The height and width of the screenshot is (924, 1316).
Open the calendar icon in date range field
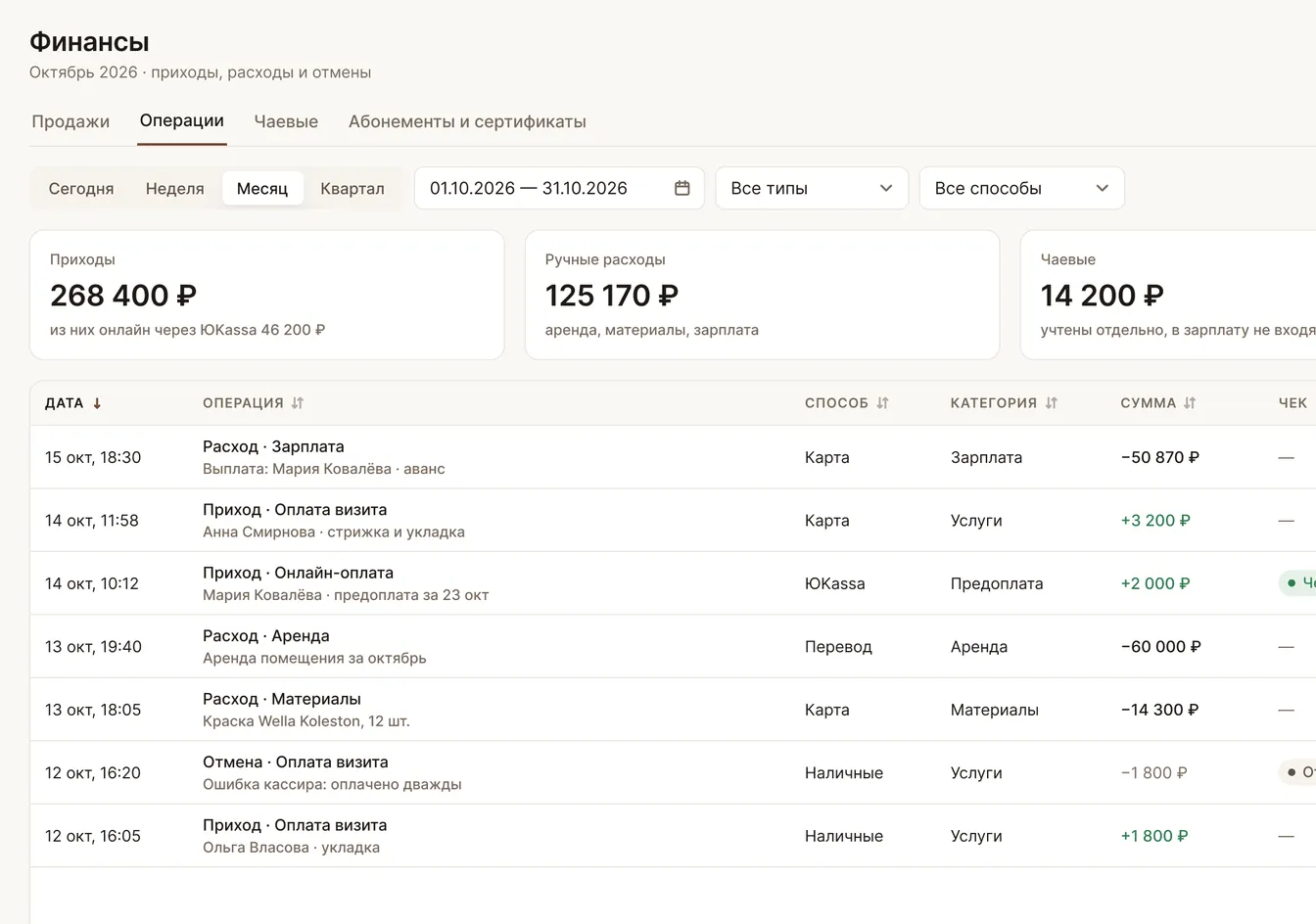pyautogui.click(x=682, y=188)
